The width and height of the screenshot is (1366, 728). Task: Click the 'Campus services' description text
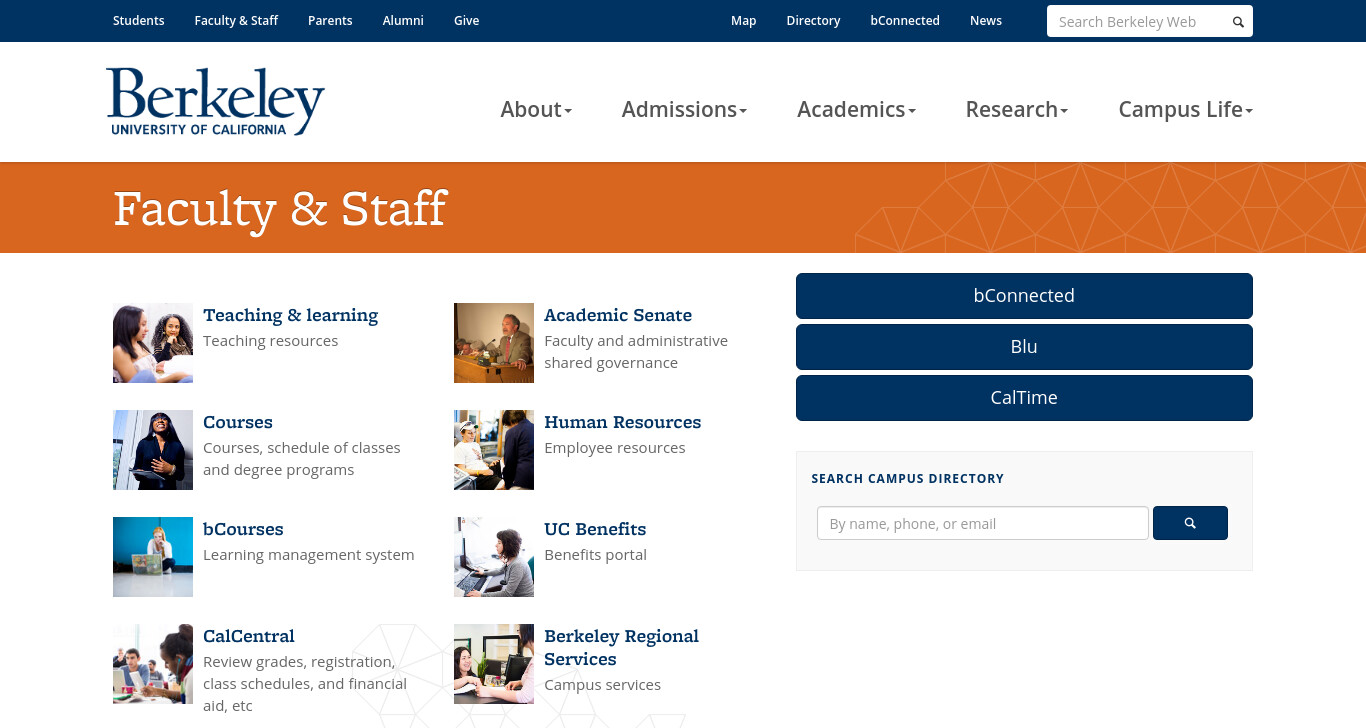(602, 685)
